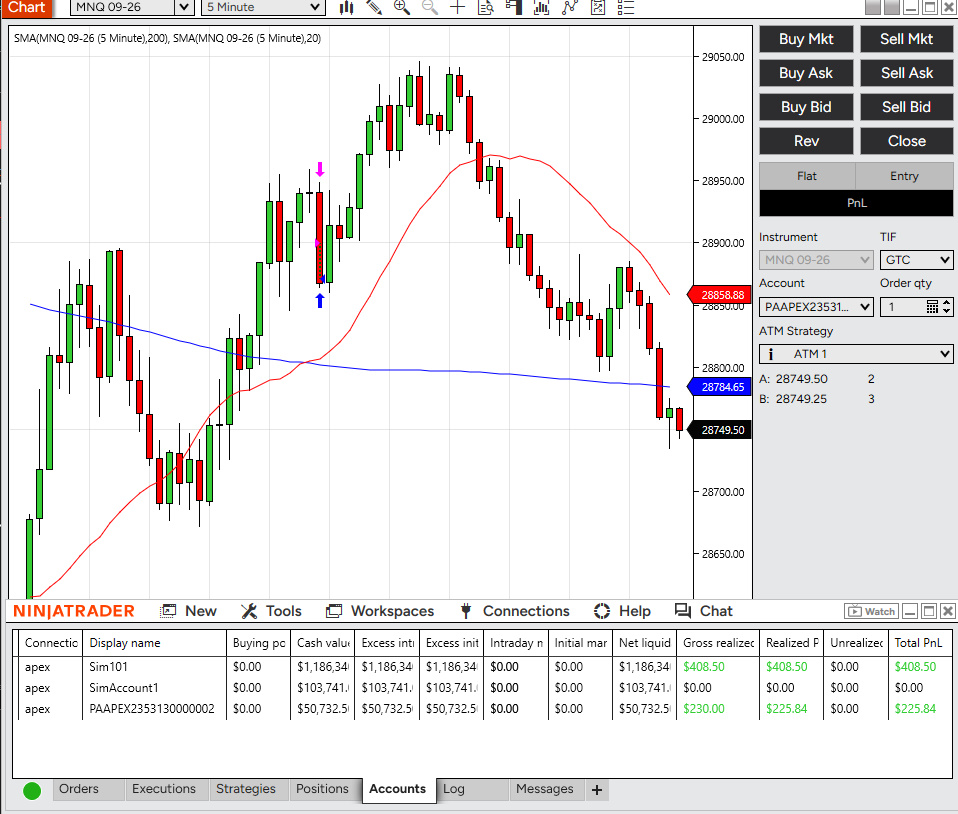Viewport: 958px width, 814px height.
Task: Open the New menu
Action: point(188,611)
